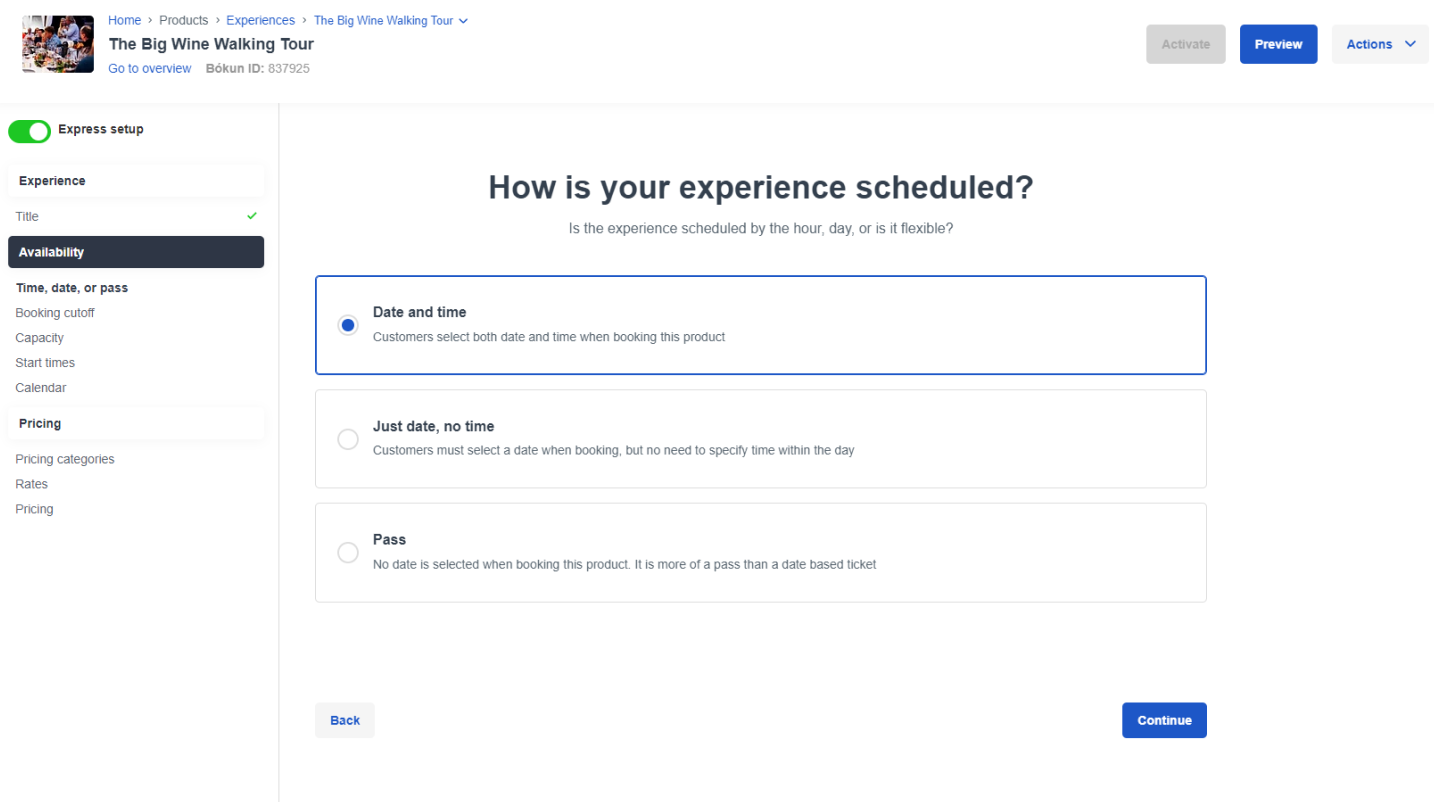The width and height of the screenshot is (1434, 802).
Task: Go to the Rates step
Action: pos(31,483)
